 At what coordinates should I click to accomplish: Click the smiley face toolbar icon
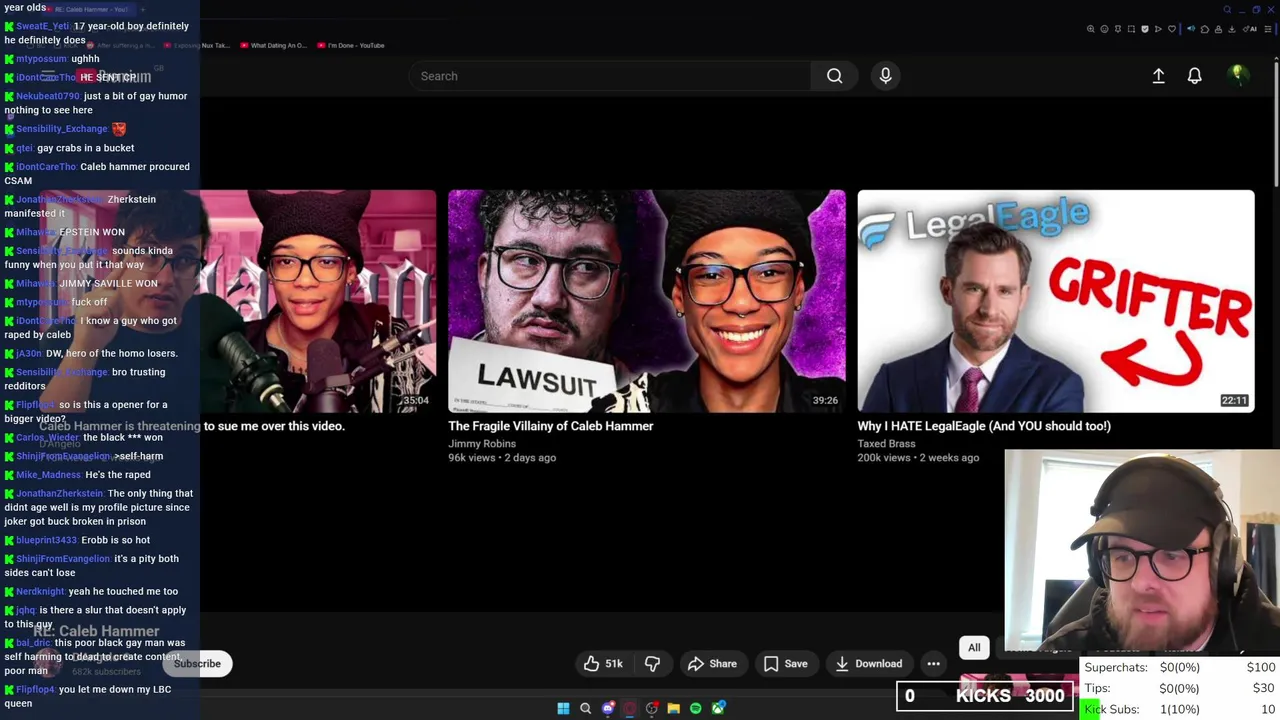pyautogui.click(x=1104, y=29)
